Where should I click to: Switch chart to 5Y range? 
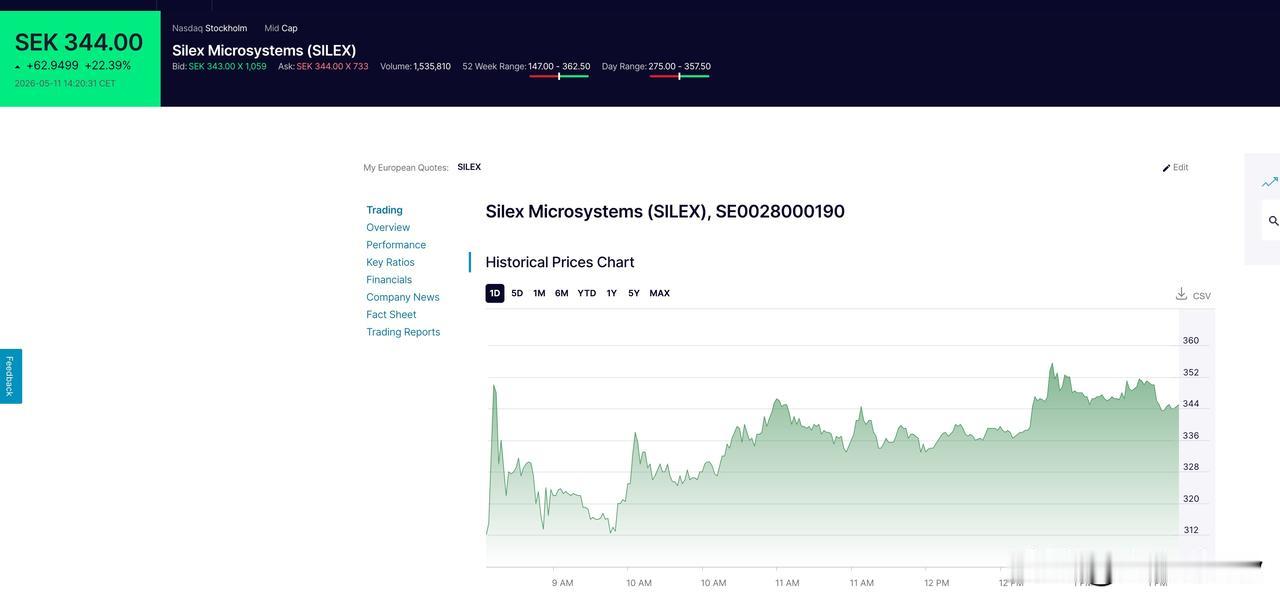(x=634, y=293)
